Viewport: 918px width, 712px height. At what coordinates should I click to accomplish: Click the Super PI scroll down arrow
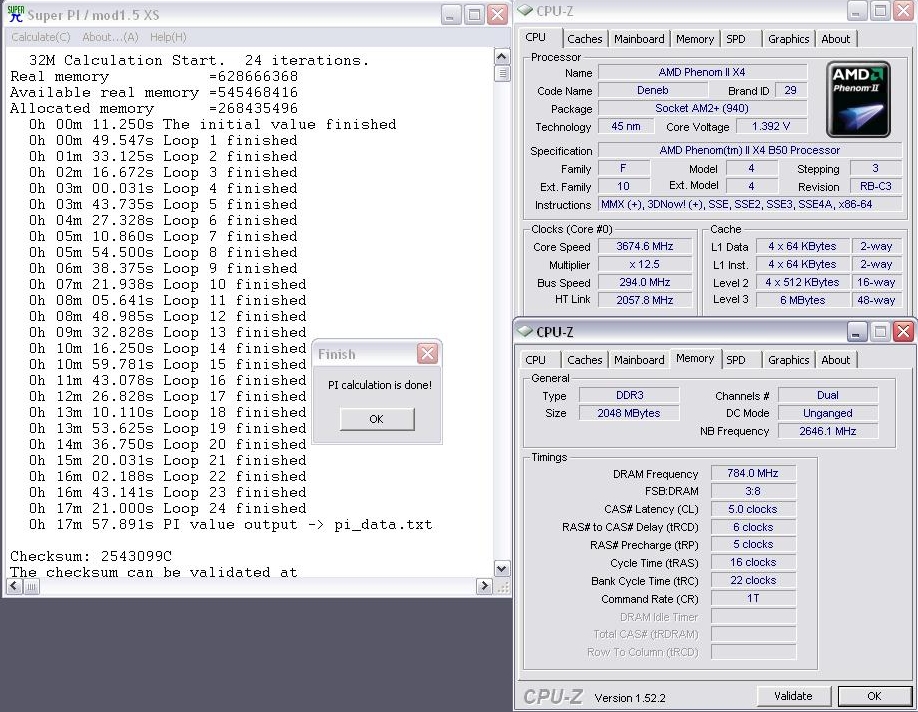click(502, 568)
